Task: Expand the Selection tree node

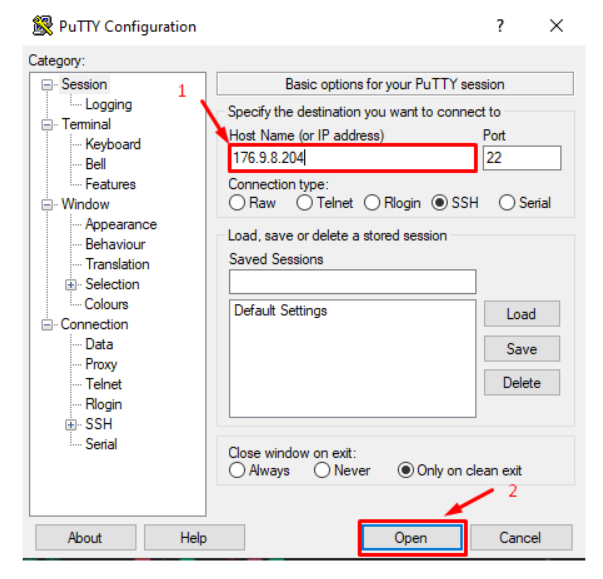Action: click(70, 285)
